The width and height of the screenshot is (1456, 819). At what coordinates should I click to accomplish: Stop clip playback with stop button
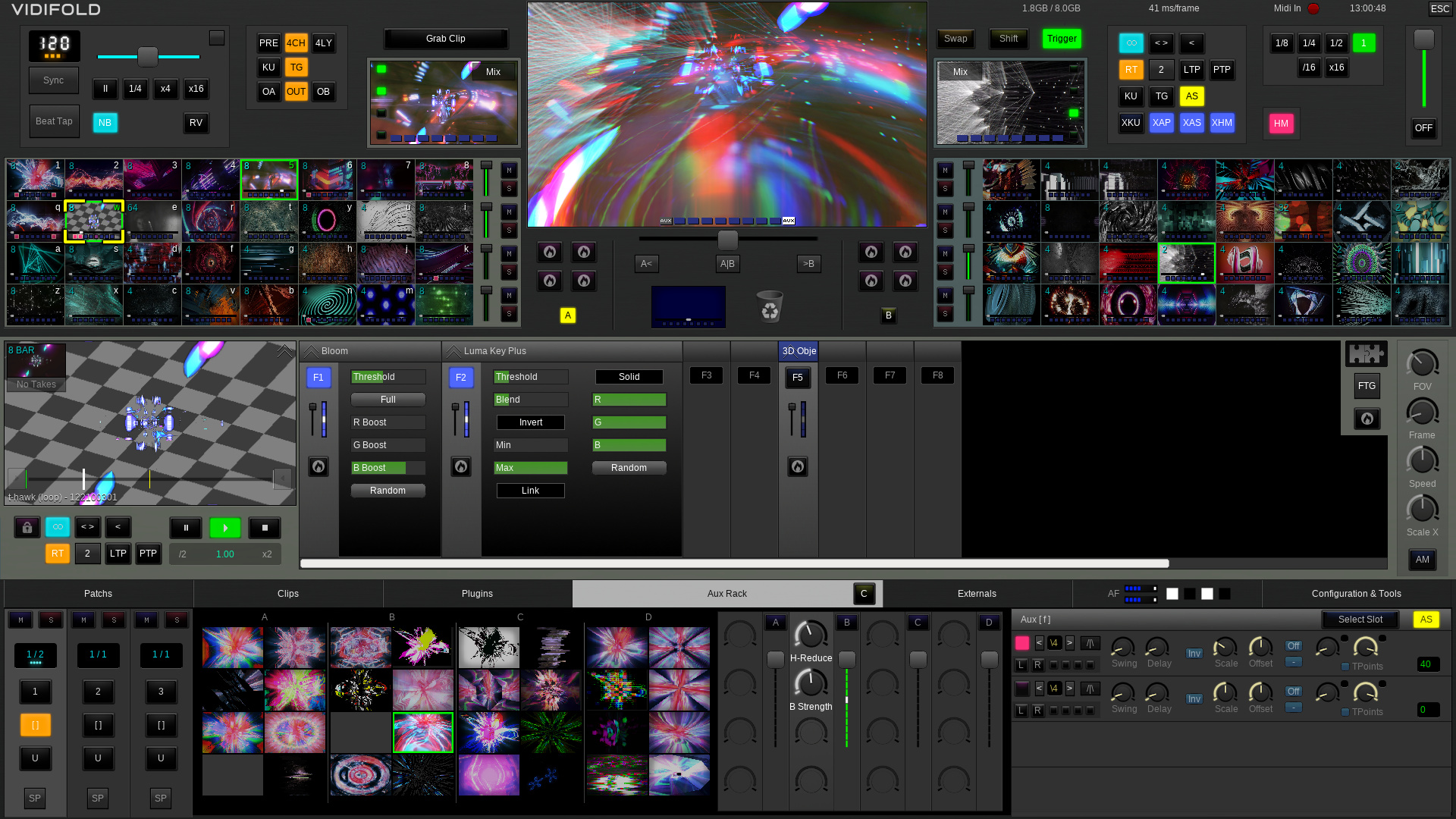coord(265,528)
